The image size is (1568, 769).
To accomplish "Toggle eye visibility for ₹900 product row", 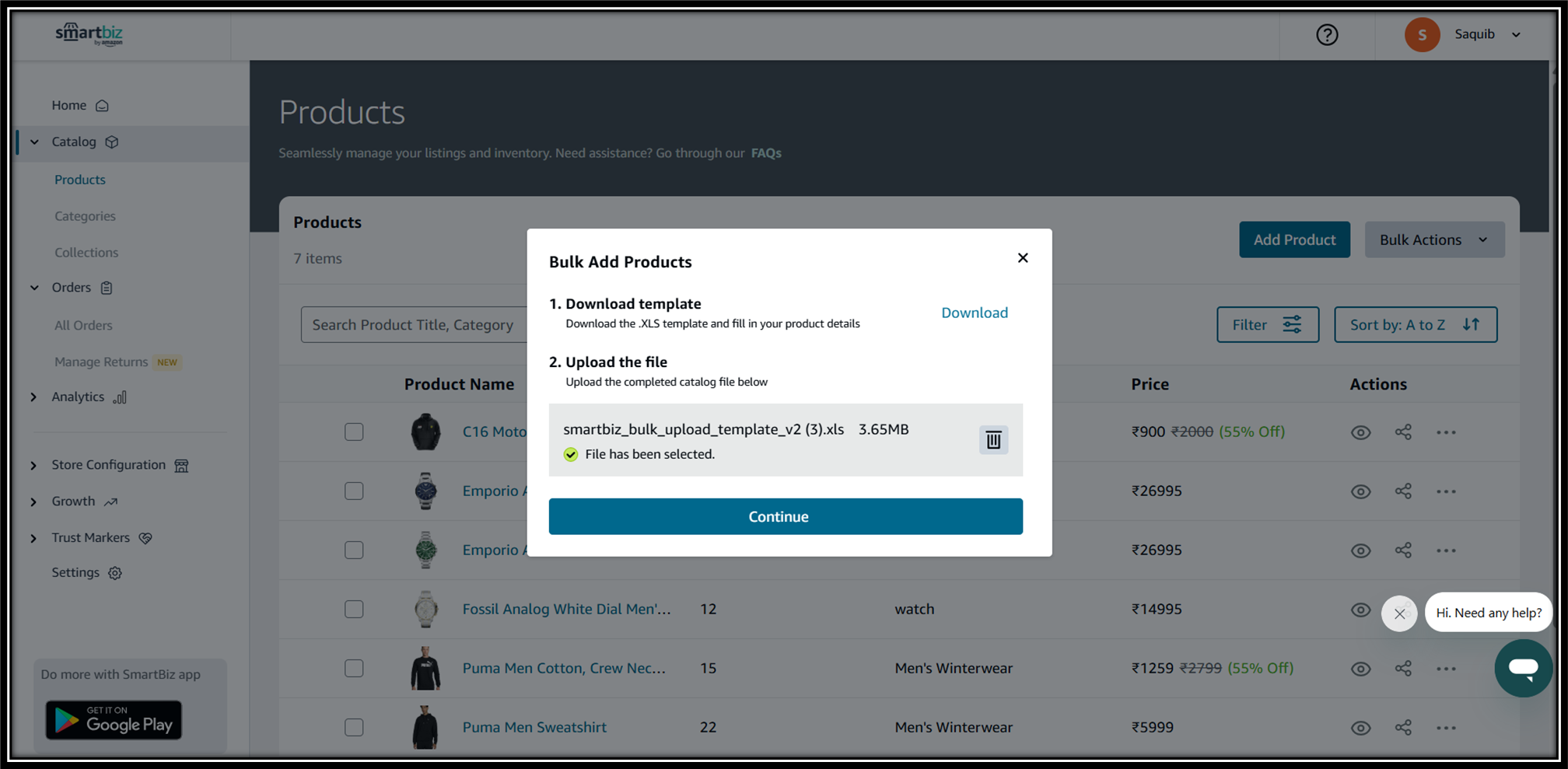I will pos(1360,432).
